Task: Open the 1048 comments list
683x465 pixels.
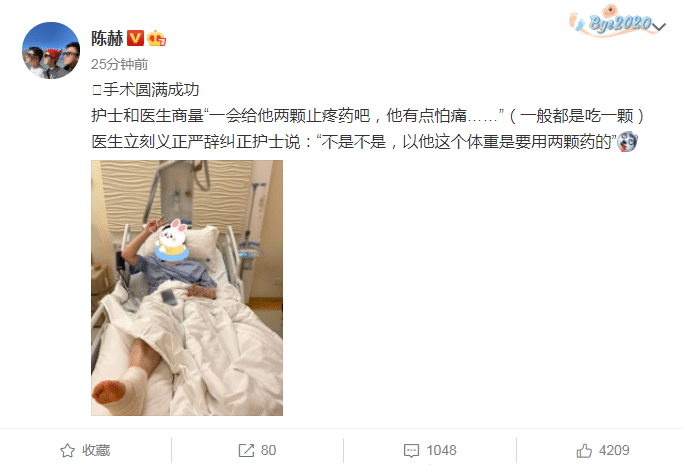Action: [x=441, y=450]
